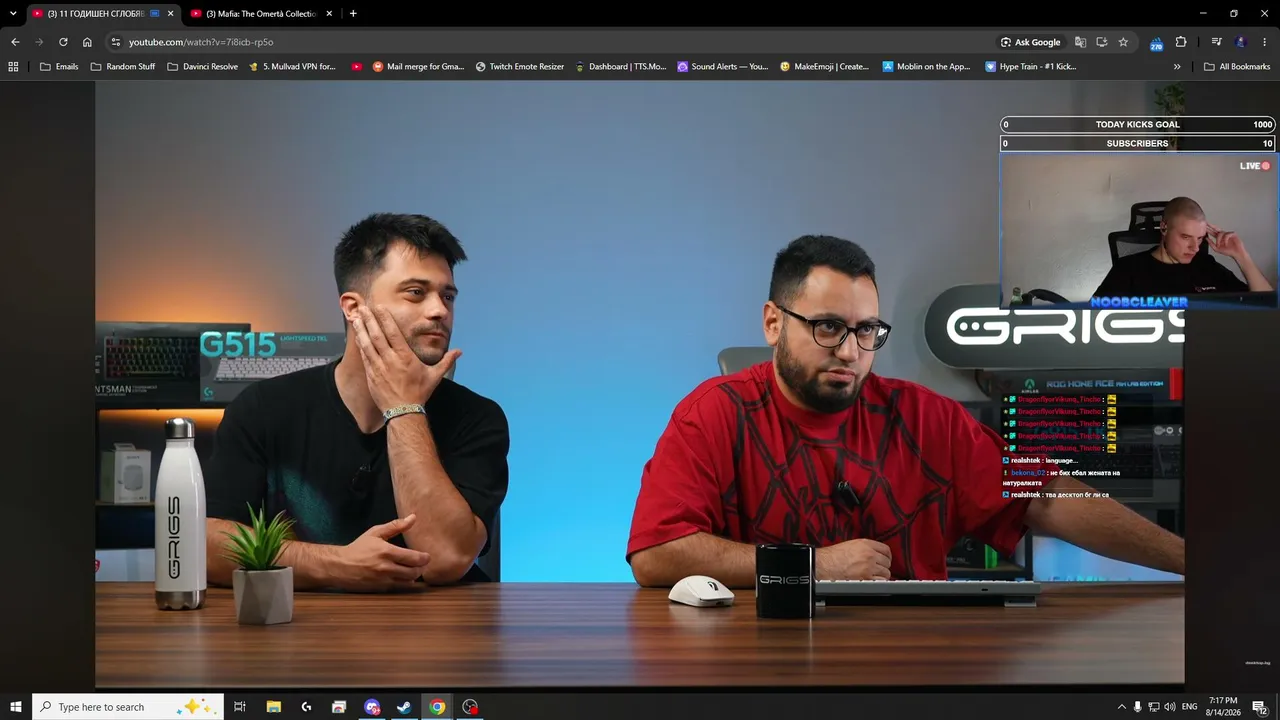1280x720 pixels.
Task: Open the microphone tray icon
Action: [x=1137, y=707]
